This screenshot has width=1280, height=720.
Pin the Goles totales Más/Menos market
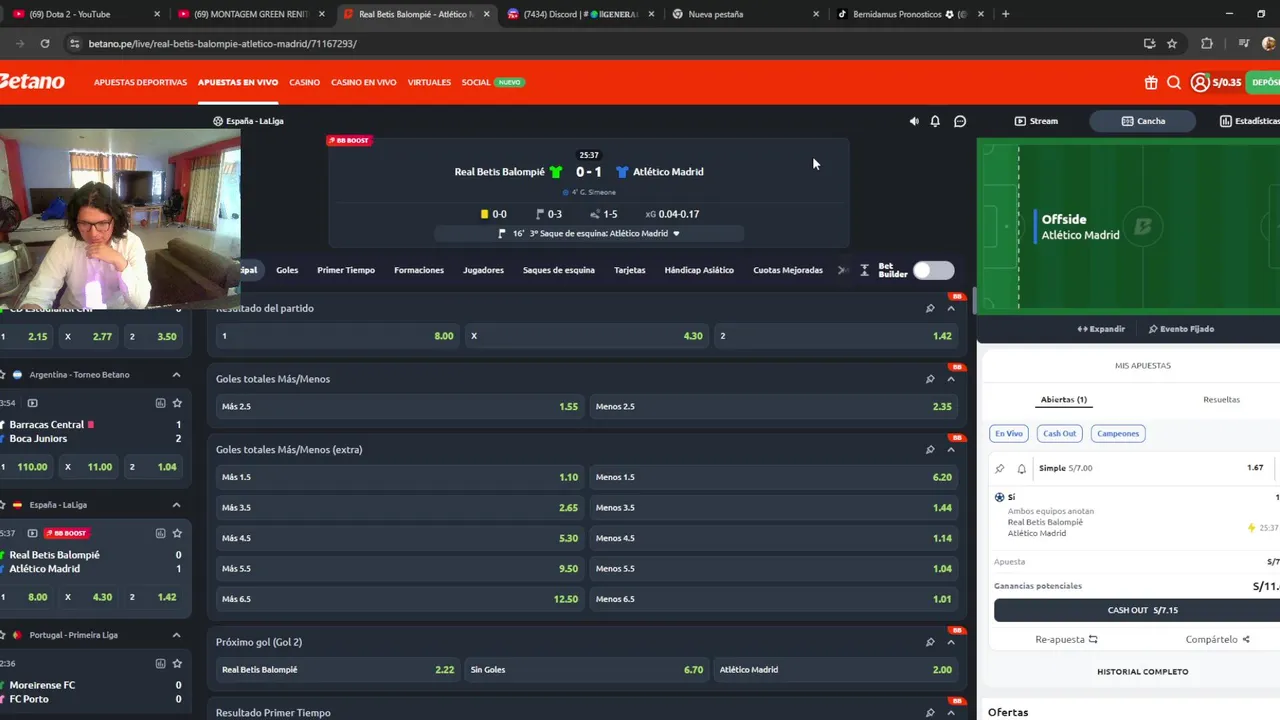pyautogui.click(x=930, y=379)
